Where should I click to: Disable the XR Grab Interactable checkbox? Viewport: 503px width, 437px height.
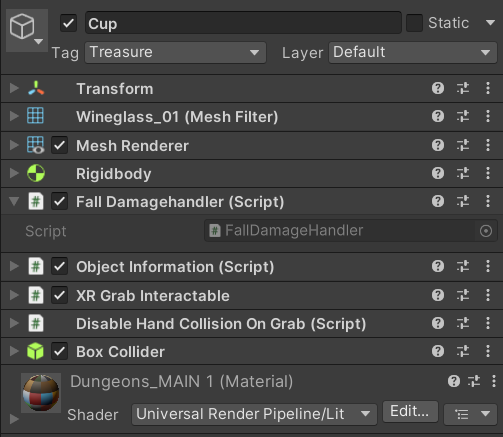(x=59, y=295)
